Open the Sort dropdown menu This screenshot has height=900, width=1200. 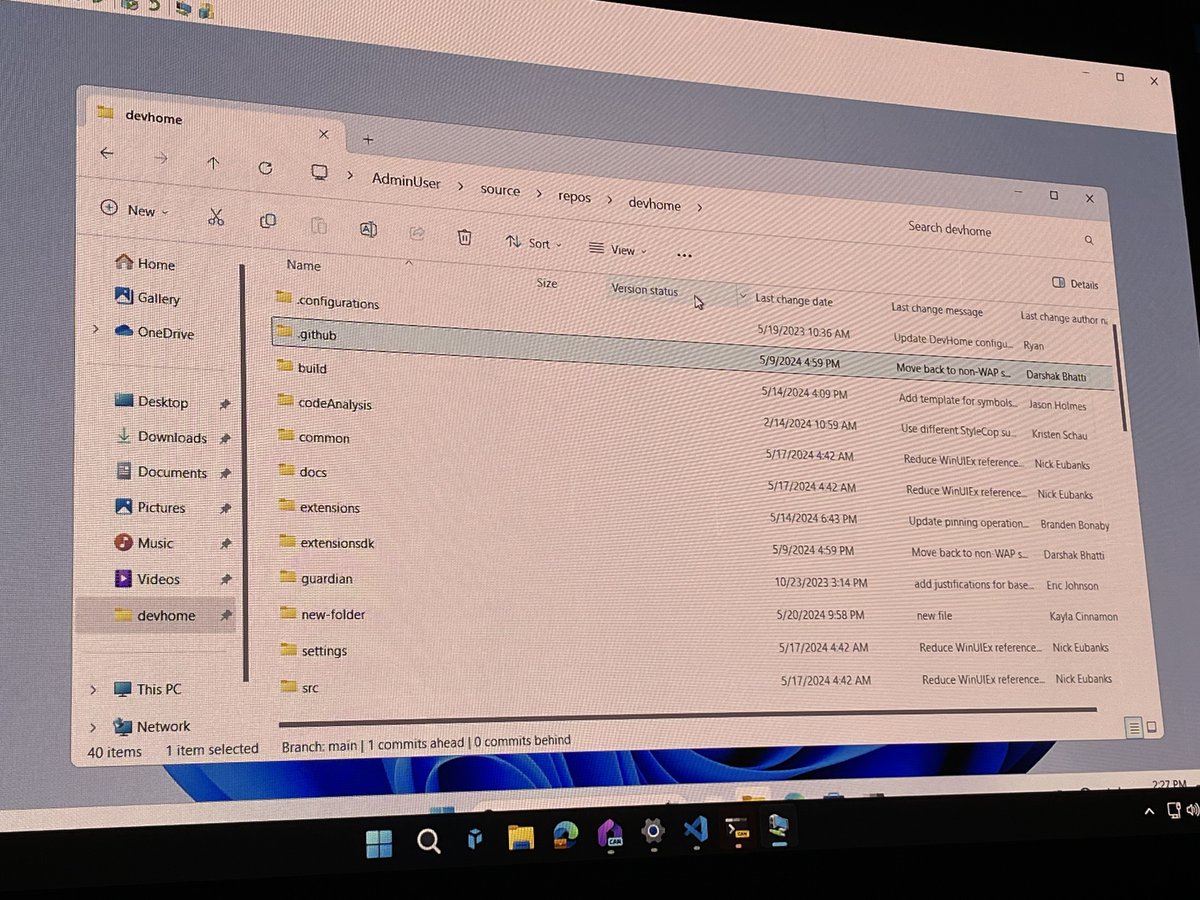(533, 243)
